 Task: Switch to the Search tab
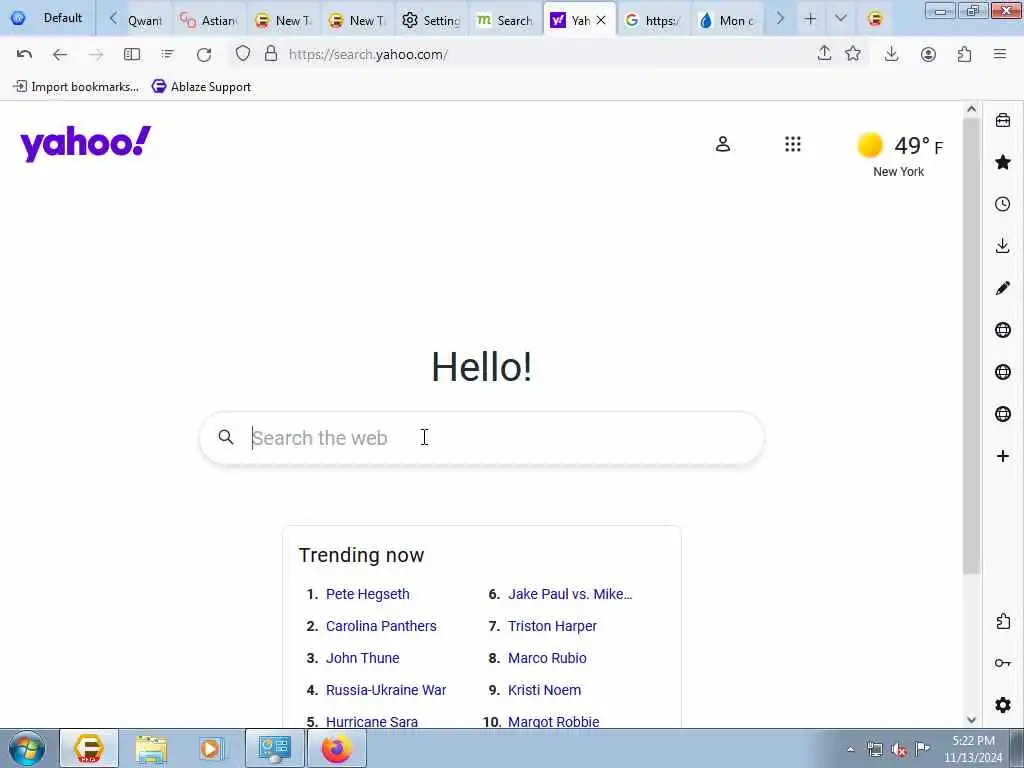pyautogui.click(x=505, y=20)
